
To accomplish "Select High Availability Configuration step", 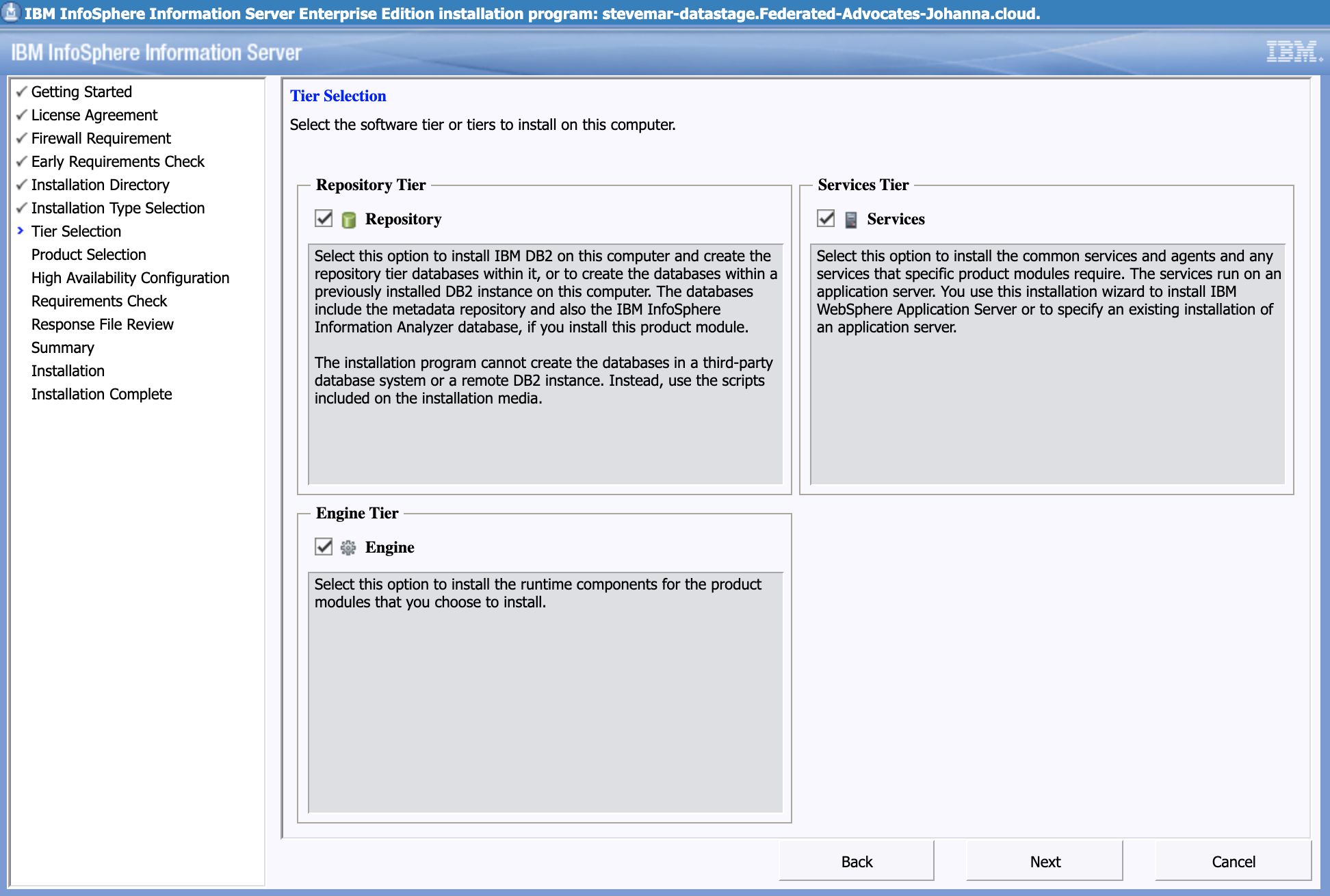I will (x=130, y=278).
